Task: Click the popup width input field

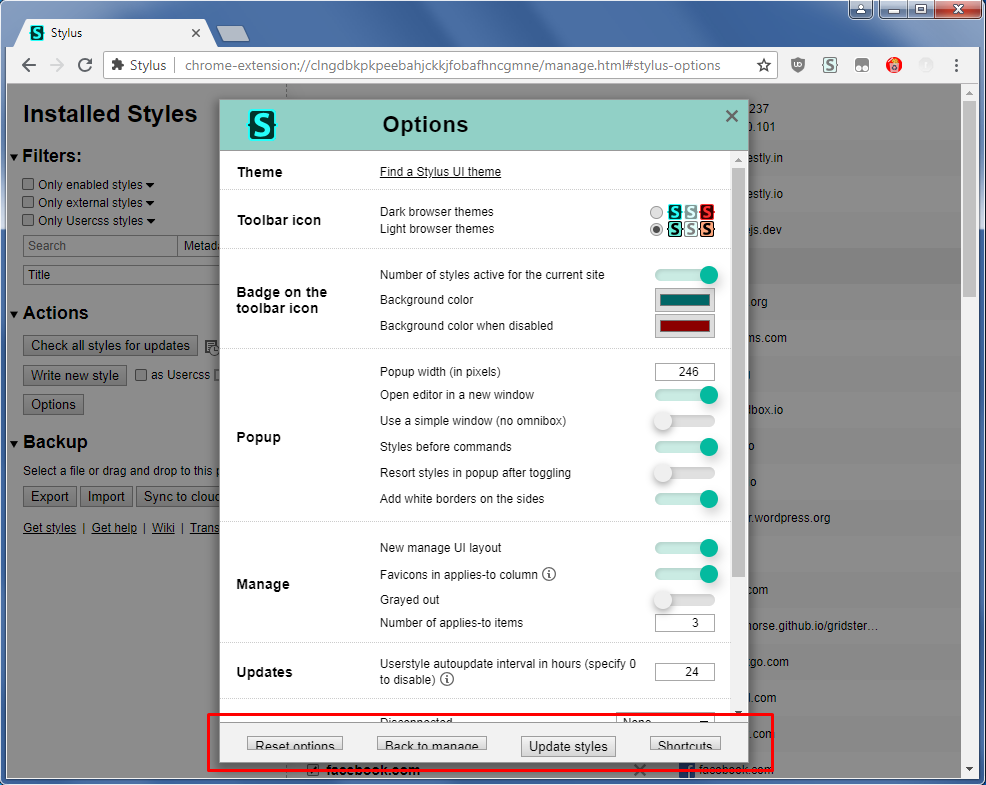Action: pos(685,371)
